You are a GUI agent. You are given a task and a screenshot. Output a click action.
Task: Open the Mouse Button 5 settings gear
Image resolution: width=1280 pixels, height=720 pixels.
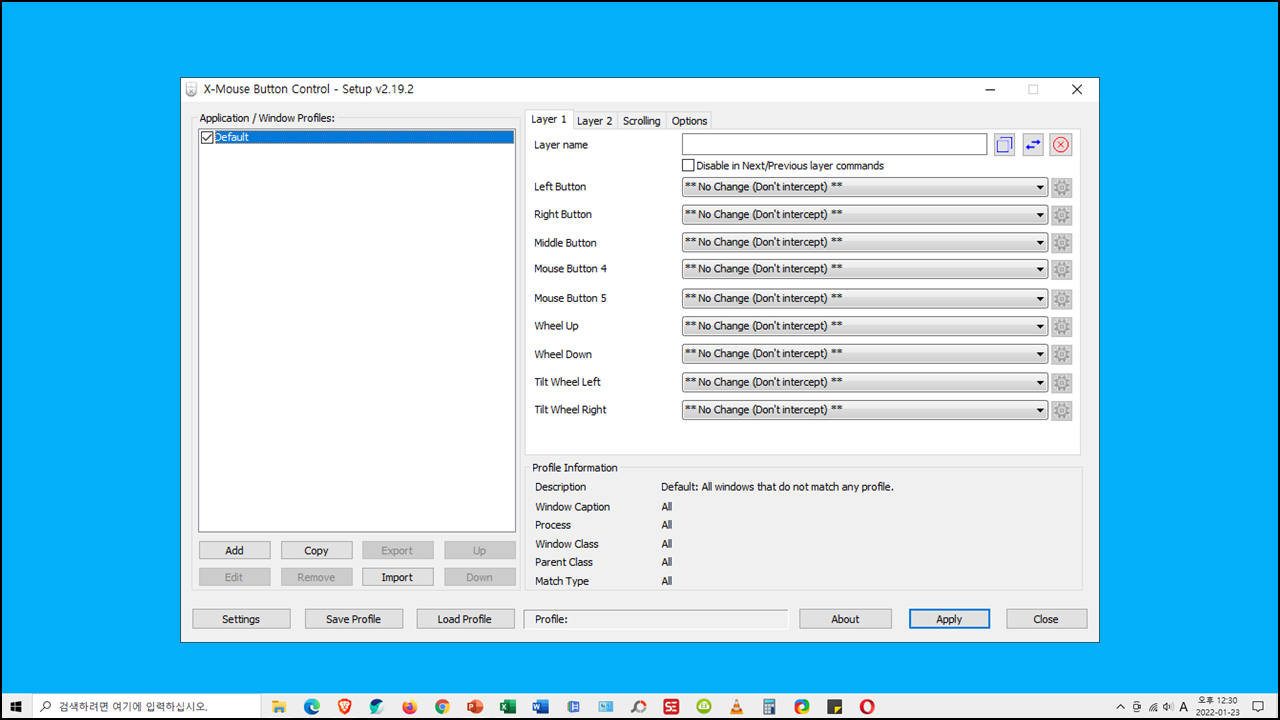click(x=1061, y=299)
